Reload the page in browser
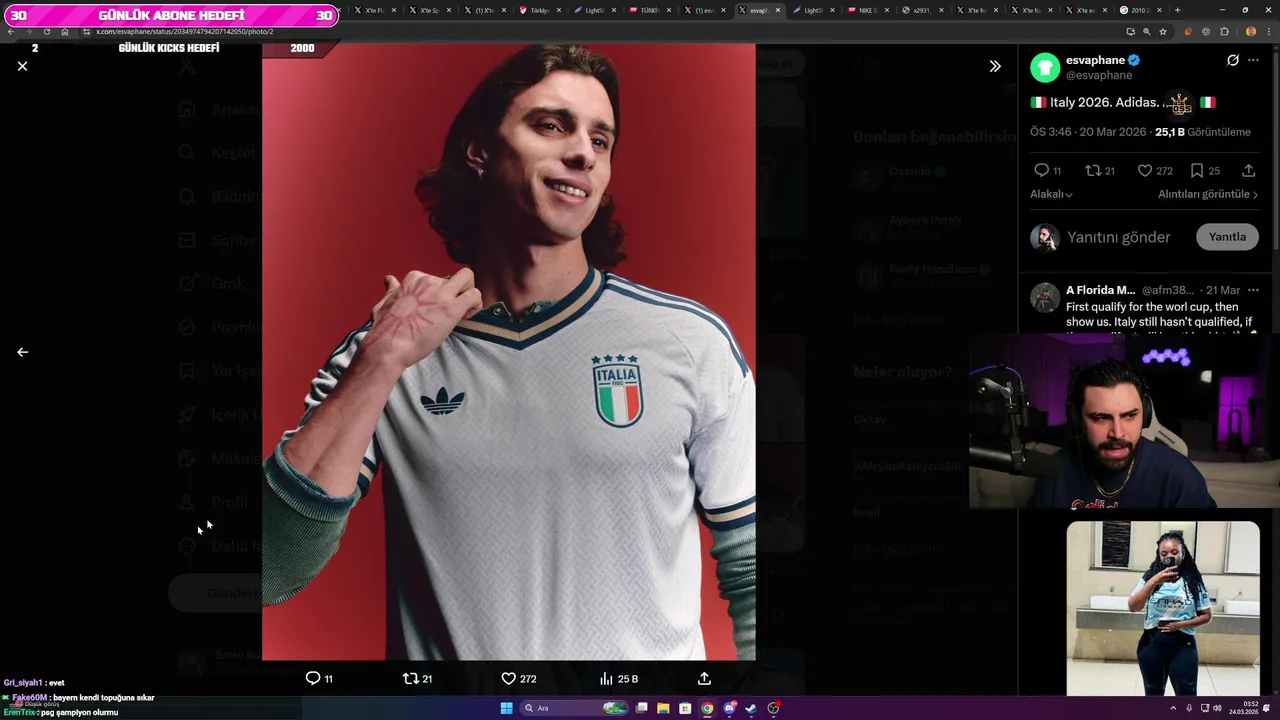Screen dimensions: 1280x720 coord(47,32)
